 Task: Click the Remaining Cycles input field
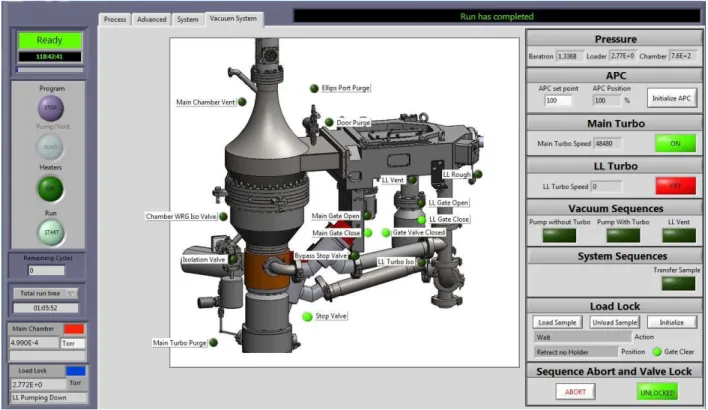click(47, 270)
